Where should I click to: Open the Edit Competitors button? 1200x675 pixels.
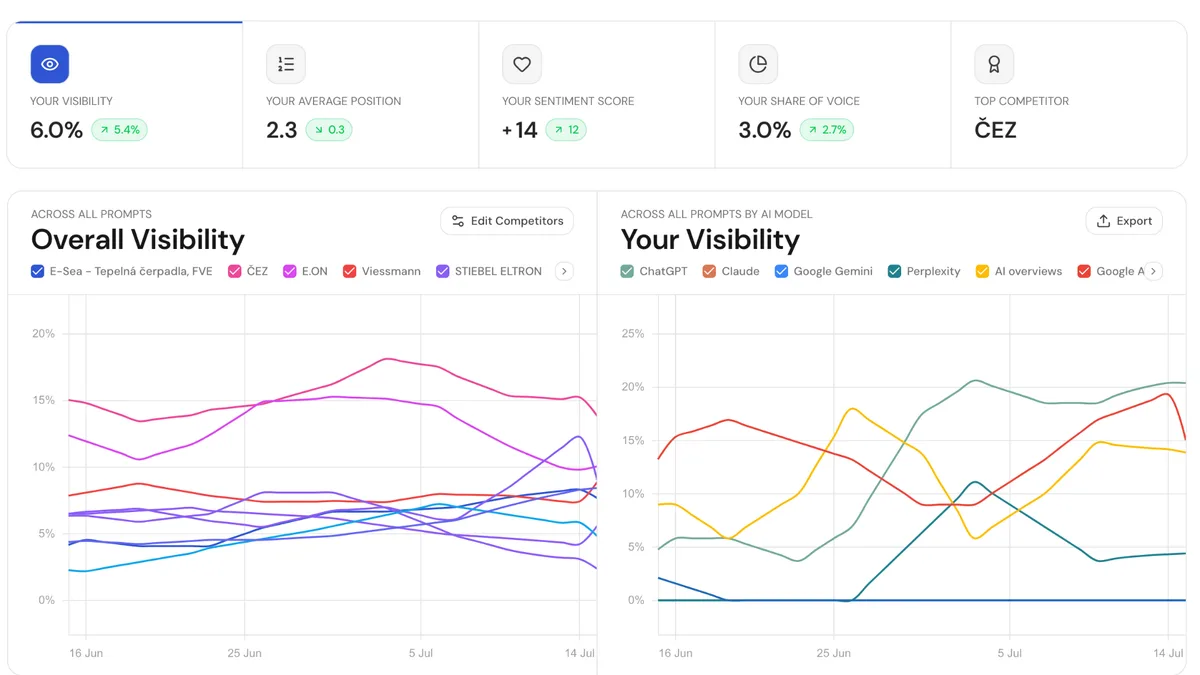click(x=507, y=221)
